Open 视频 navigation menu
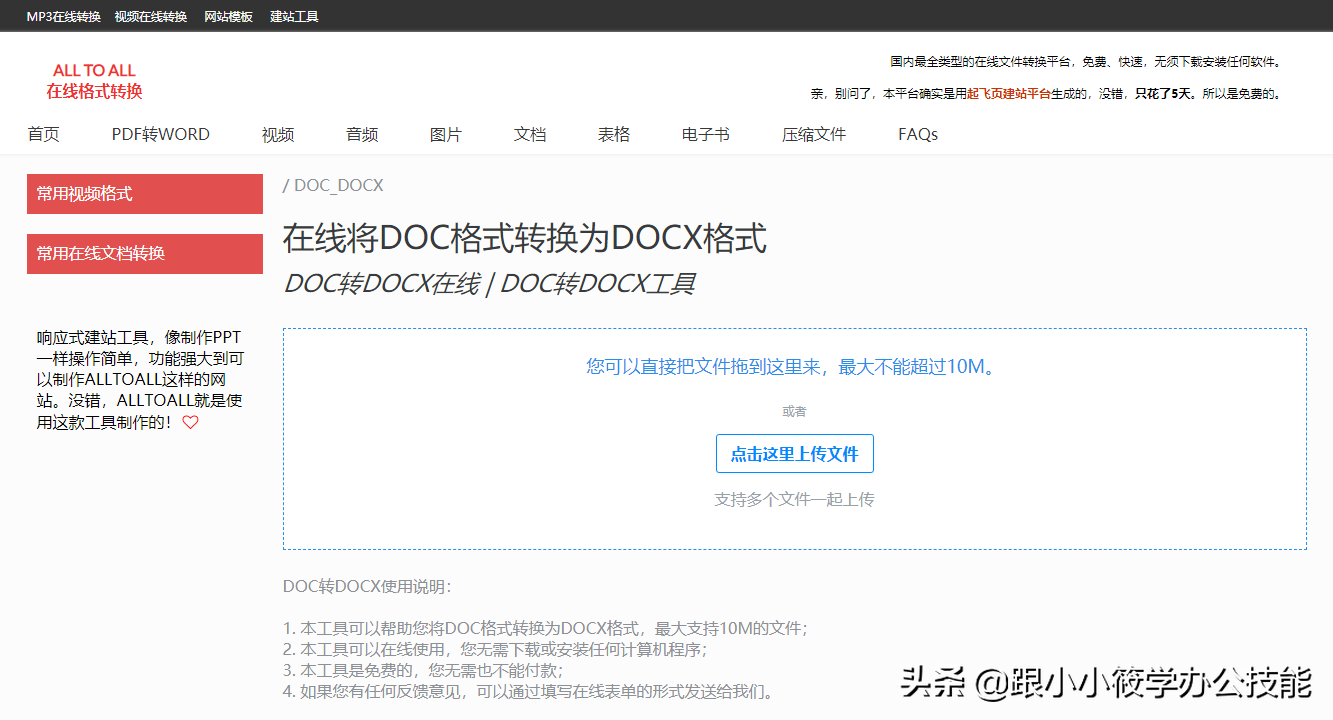 (278, 134)
